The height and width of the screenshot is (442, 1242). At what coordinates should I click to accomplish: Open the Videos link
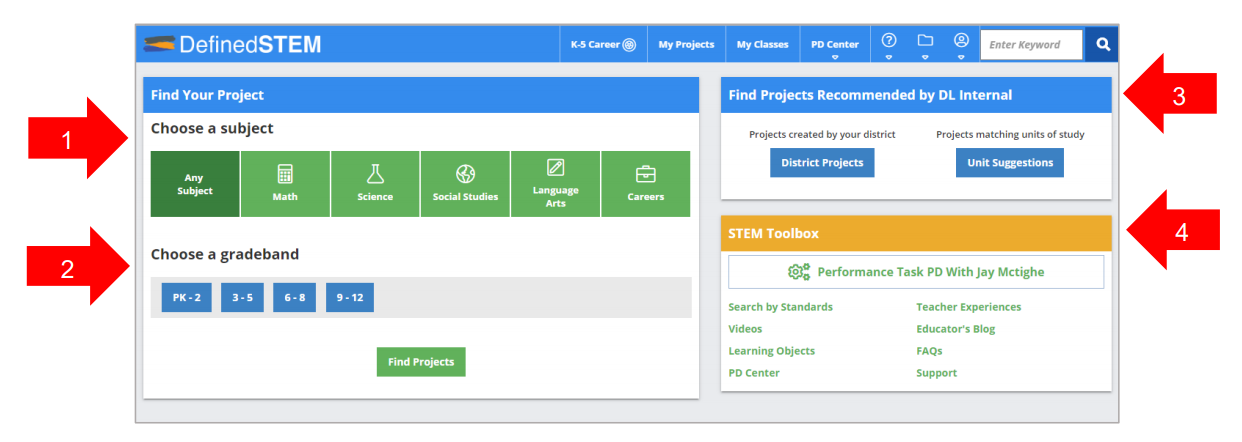[x=746, y=329]
